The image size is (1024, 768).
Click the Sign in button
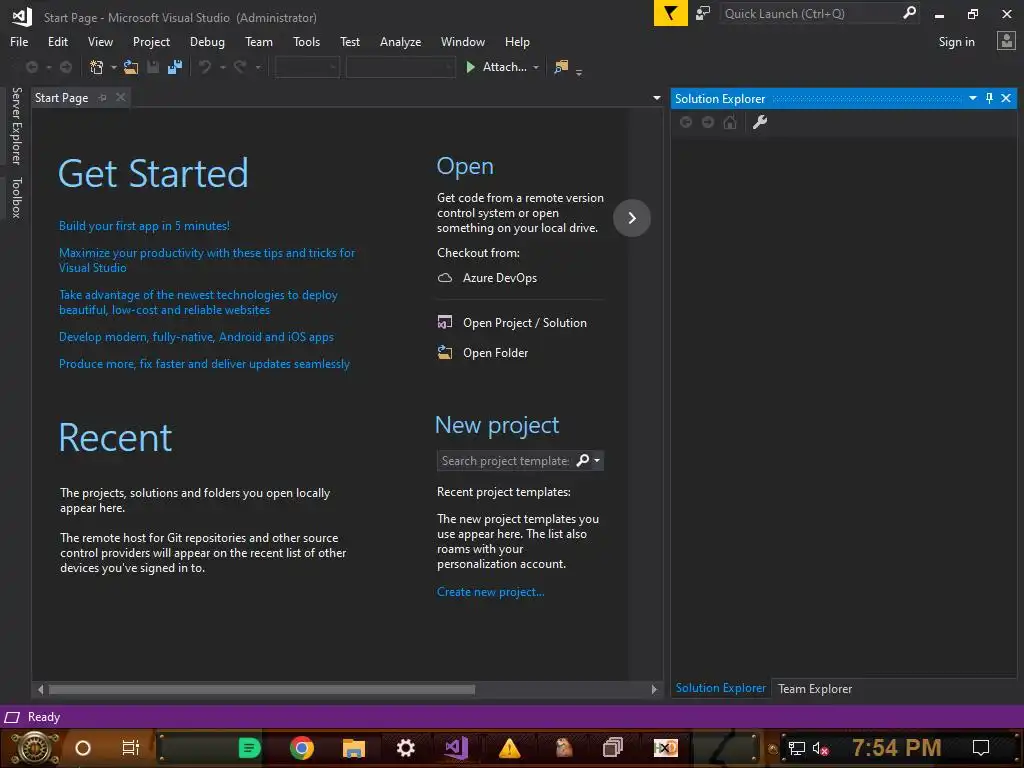(956, 41)
